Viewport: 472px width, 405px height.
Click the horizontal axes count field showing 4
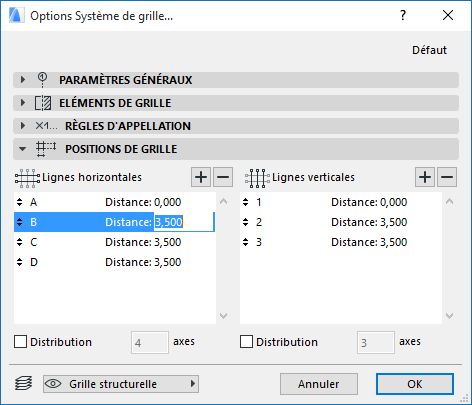click(150, 342)
